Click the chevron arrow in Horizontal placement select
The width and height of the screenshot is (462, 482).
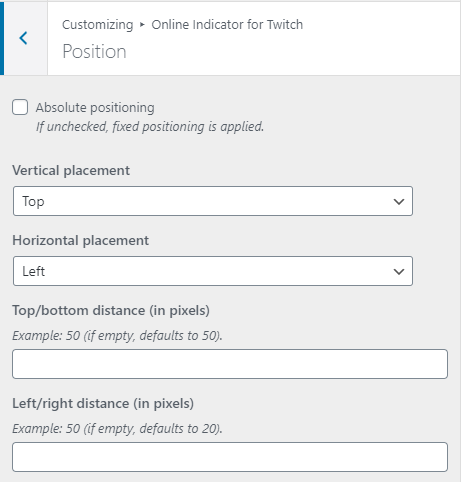(399, 271)
